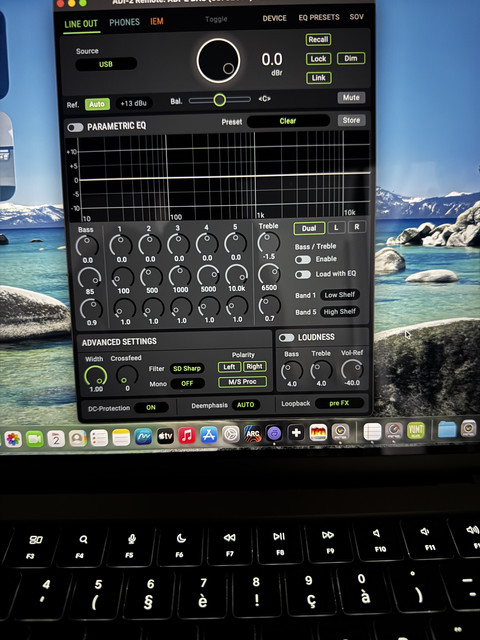
Task: Click the balance slider handle
Action: point(220,100)
